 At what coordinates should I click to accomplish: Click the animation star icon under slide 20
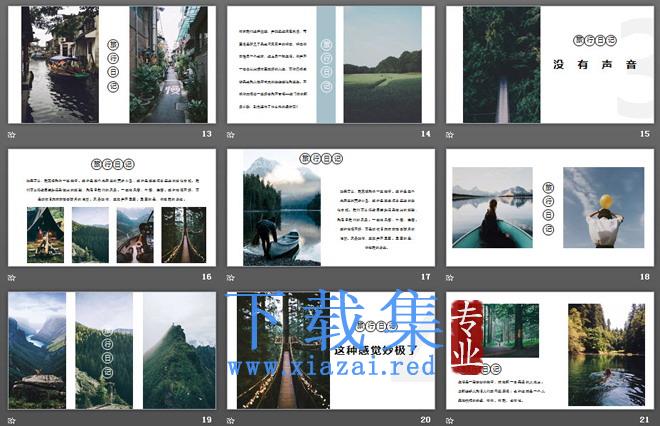coord(231,421)
